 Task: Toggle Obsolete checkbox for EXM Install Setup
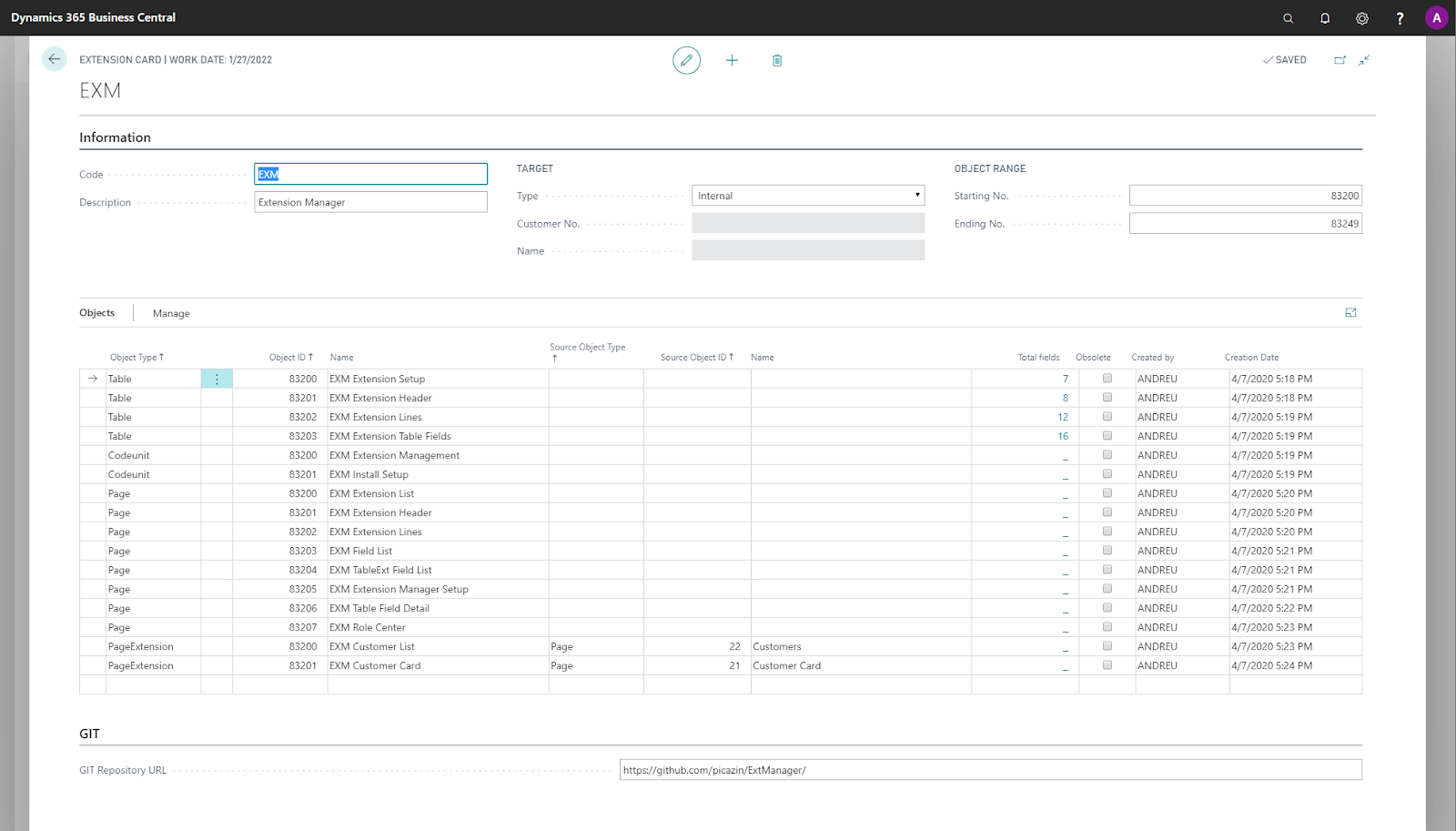pos(1107,473)
